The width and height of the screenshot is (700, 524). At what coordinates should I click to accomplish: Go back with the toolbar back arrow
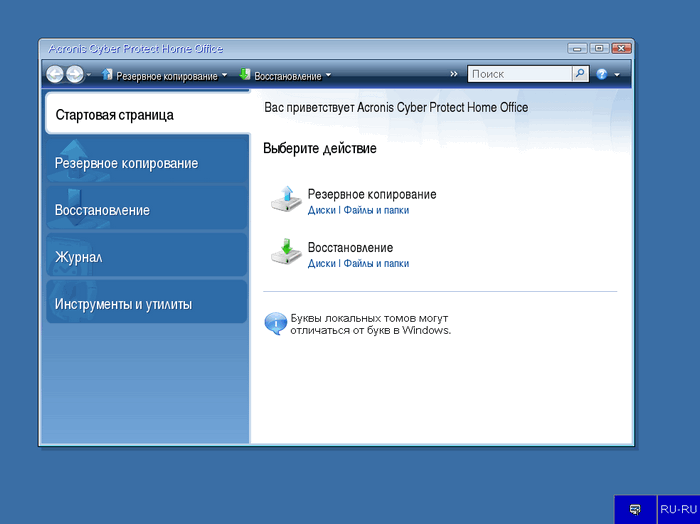point(55,74)
